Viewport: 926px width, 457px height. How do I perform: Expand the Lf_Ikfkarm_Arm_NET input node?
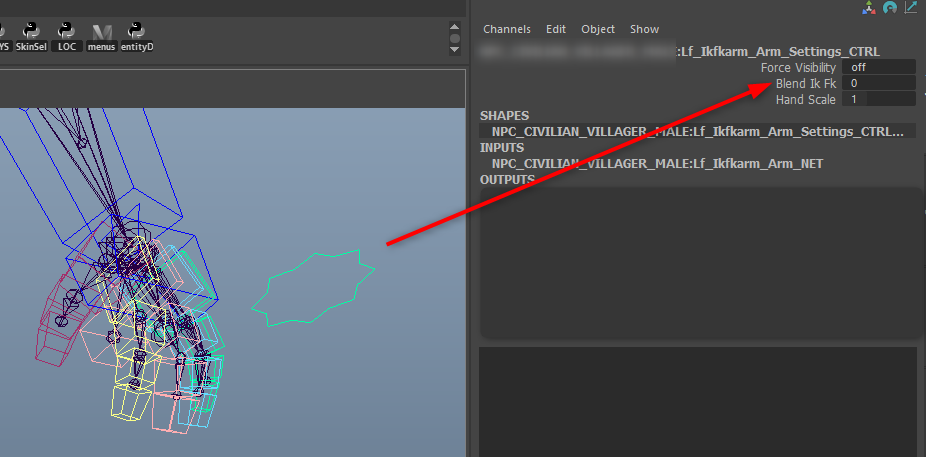[657, 163]
